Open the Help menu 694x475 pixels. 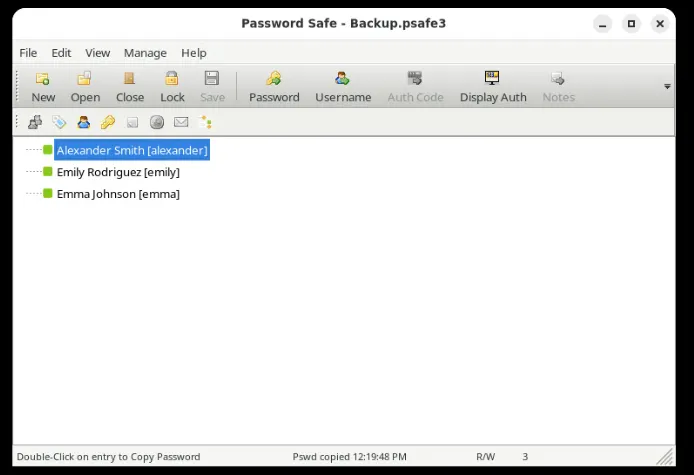coord(194,53)
